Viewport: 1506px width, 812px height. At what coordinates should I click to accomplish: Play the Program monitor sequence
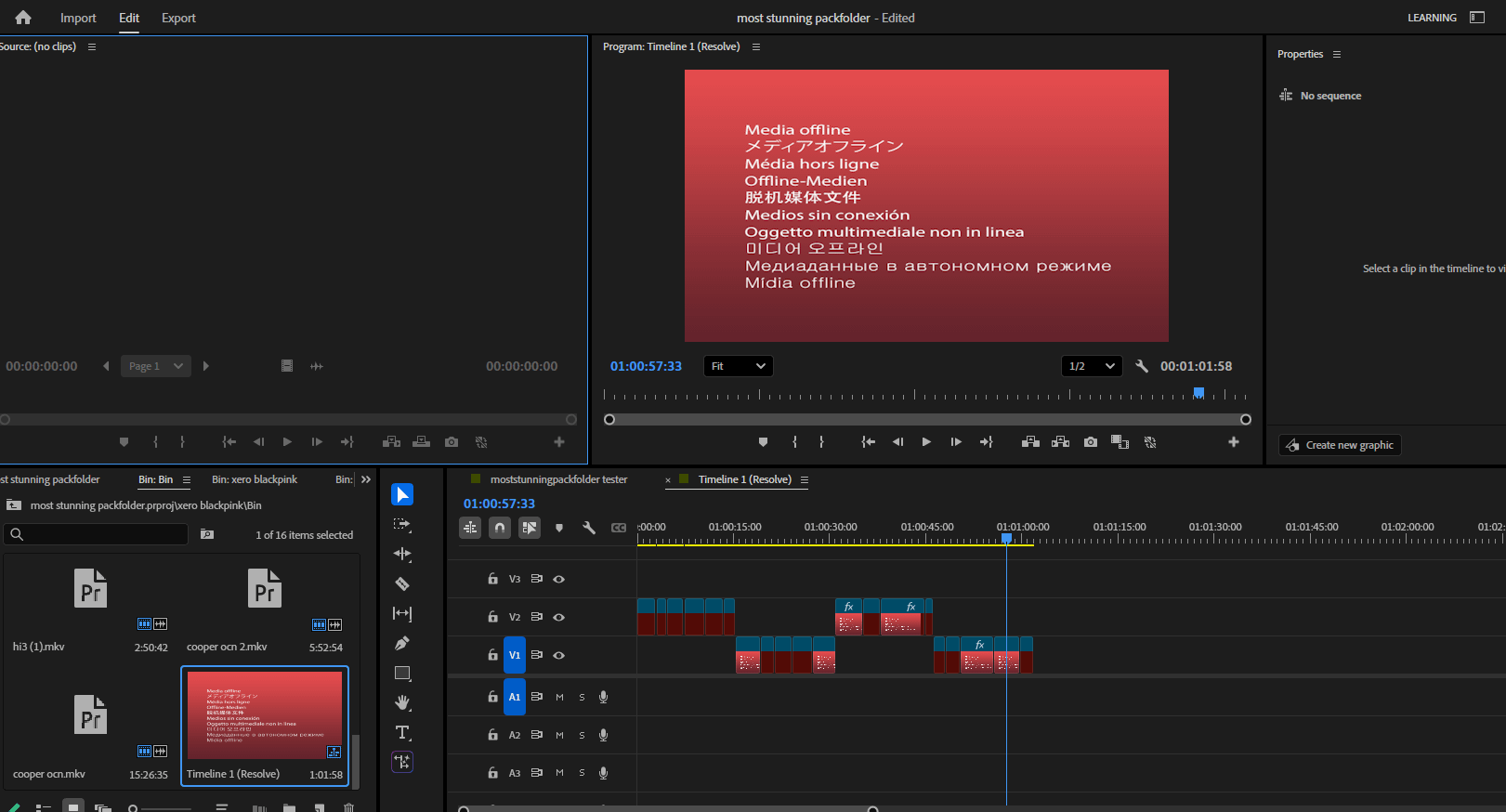click(x=926, y=442)
